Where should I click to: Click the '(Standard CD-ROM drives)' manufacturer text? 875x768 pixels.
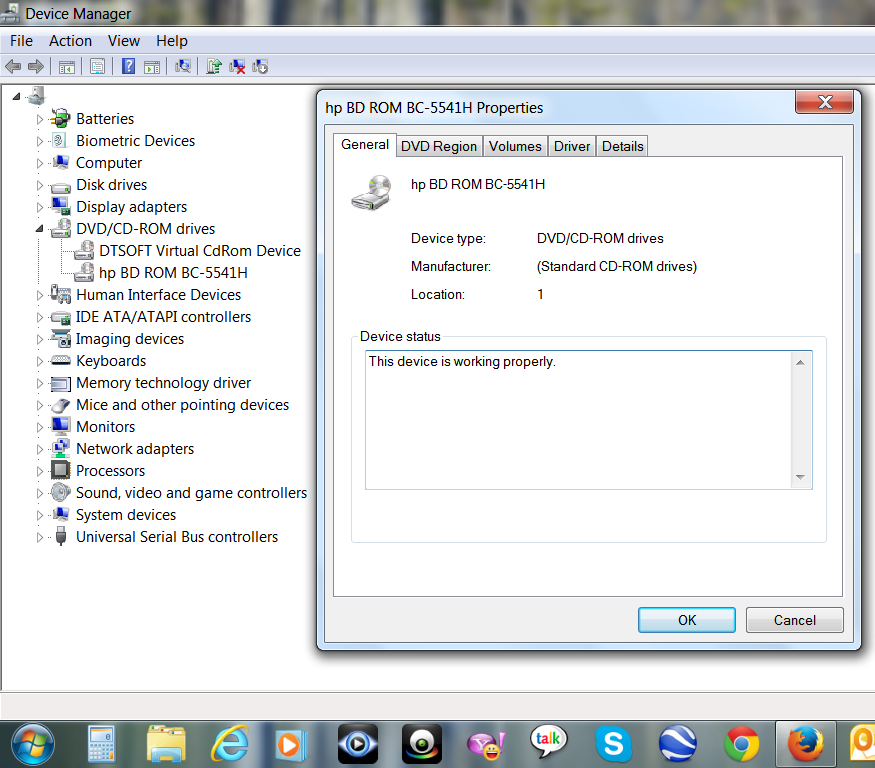pyautogui.click(x=617, y=266)
